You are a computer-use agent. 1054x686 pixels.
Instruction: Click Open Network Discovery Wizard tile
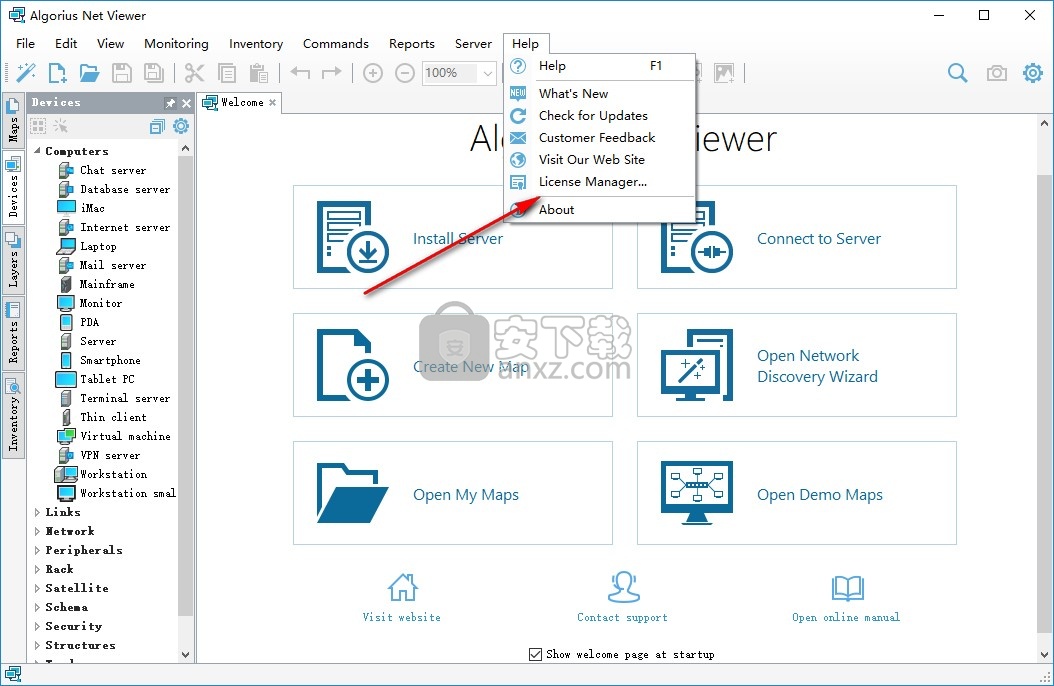[x=797, y=365]
